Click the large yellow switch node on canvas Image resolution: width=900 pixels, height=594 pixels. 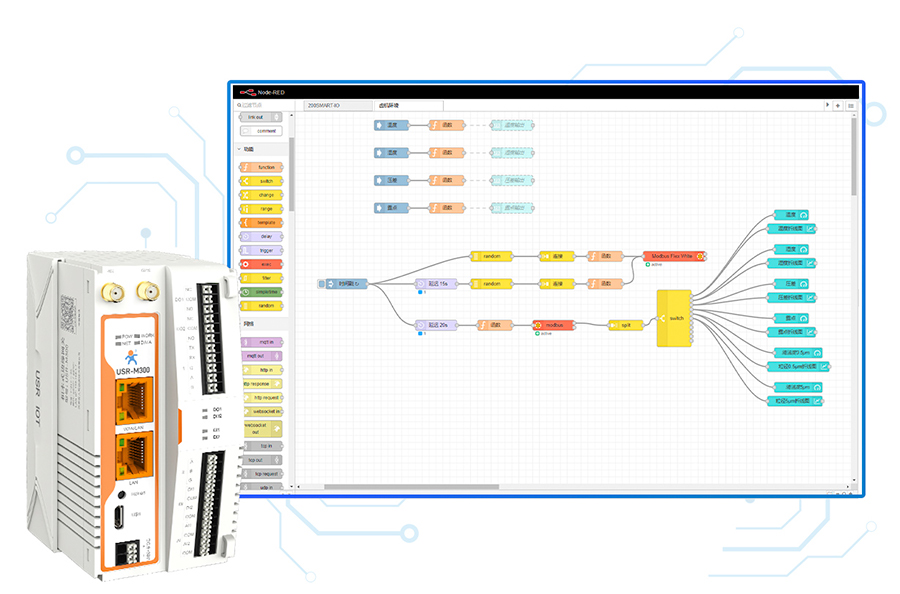pos(674,319)
